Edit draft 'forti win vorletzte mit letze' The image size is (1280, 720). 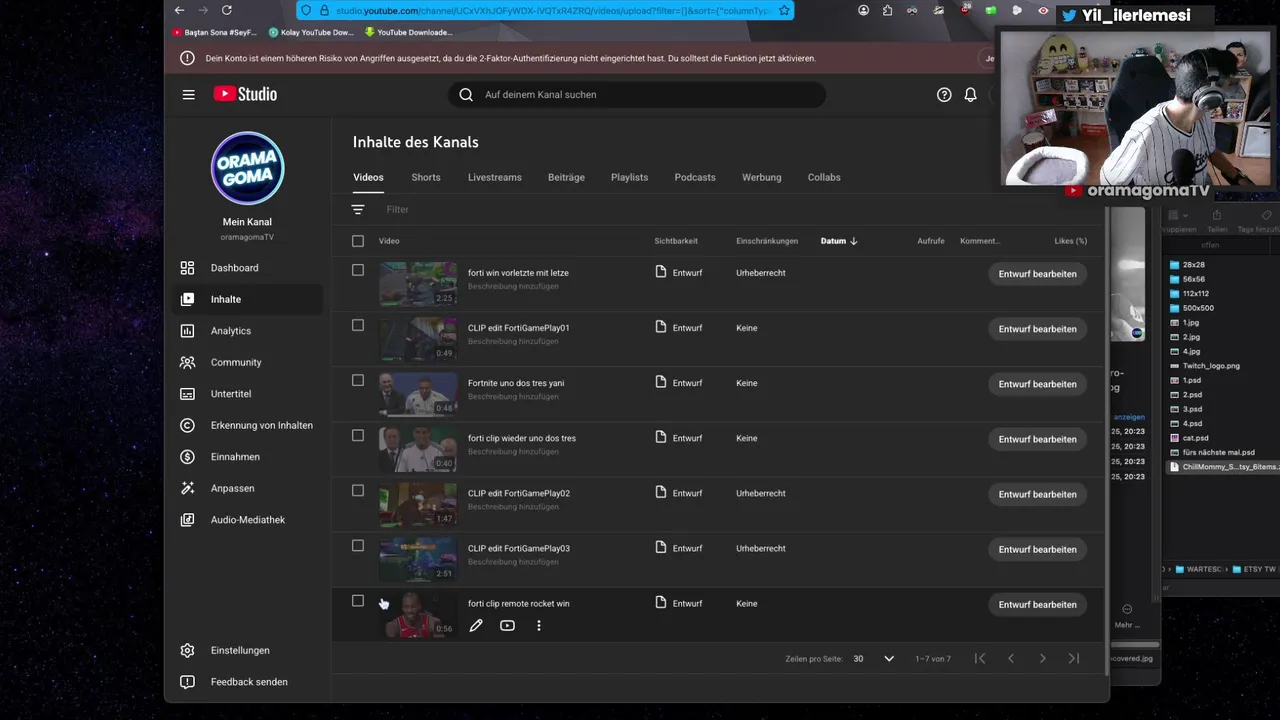point(1037,274)
